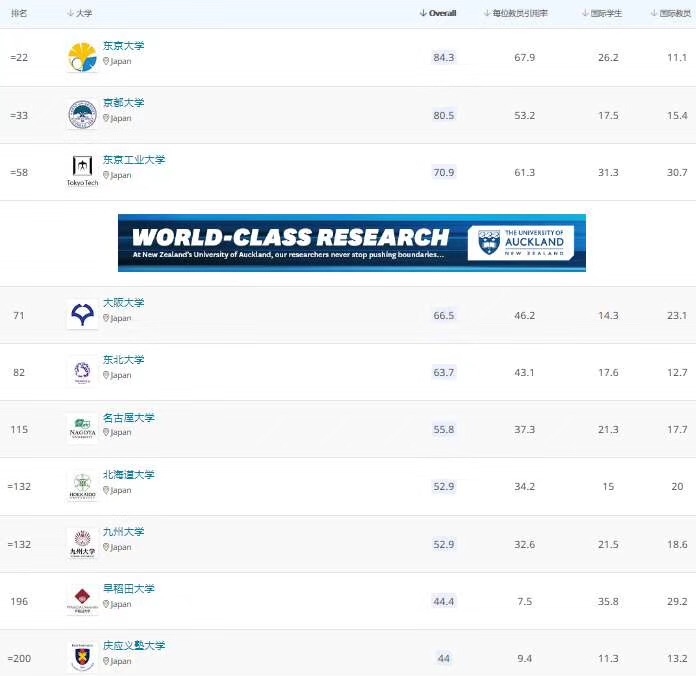Sort by 每位教员引用率 column header
Viewport: 696px width, 676px height.
[515, 13]
